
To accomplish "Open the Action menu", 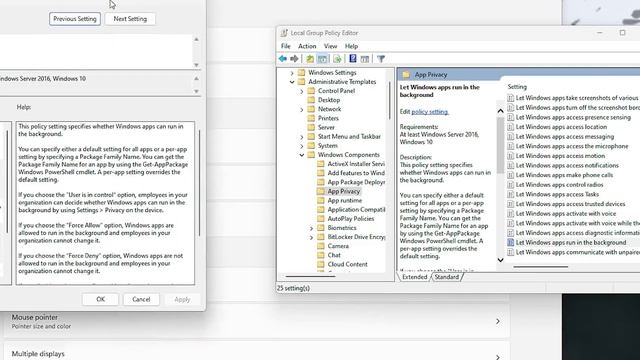I will [x=307, y=46].
